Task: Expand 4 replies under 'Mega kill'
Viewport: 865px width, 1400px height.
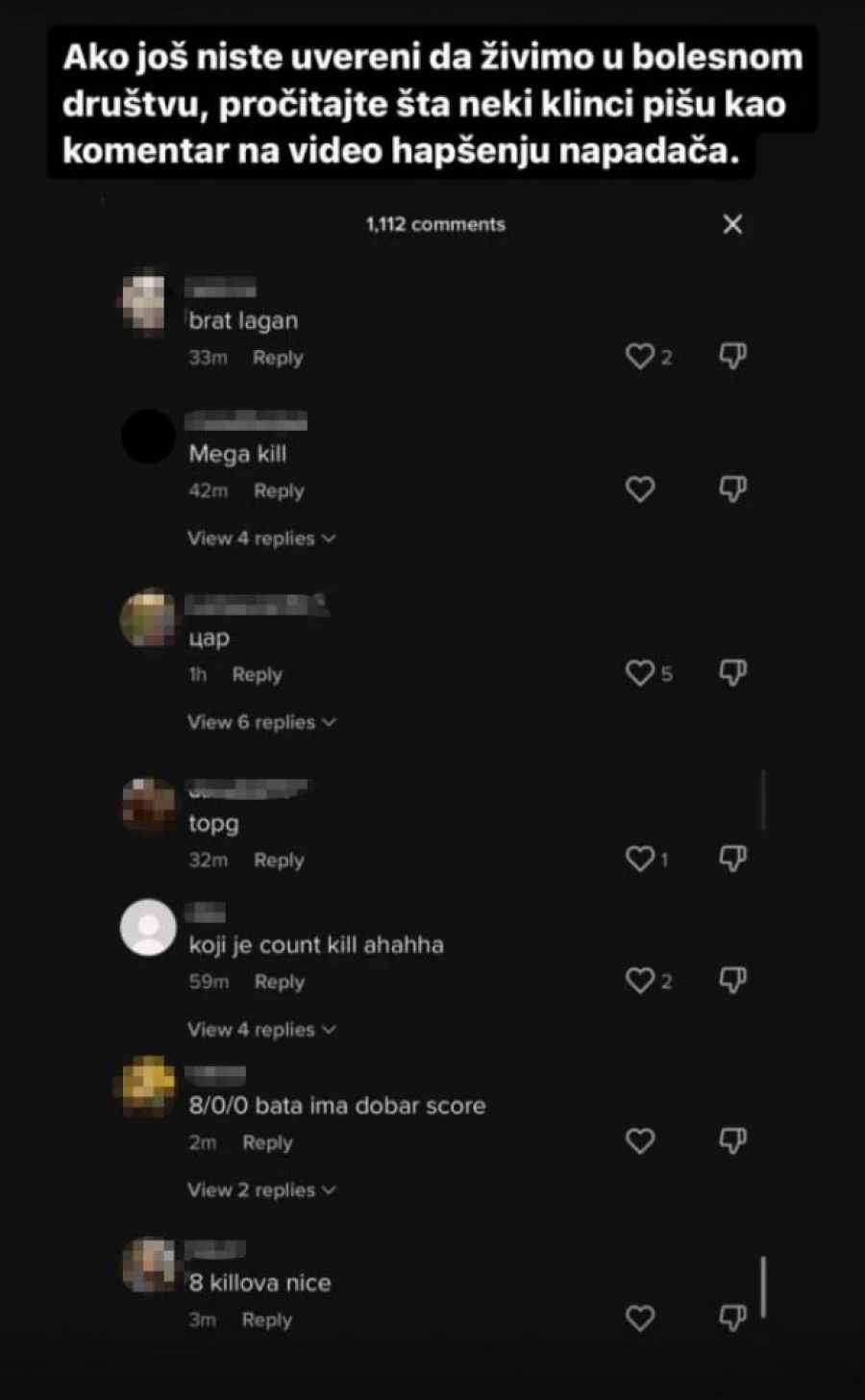Action: click(261, 538)
